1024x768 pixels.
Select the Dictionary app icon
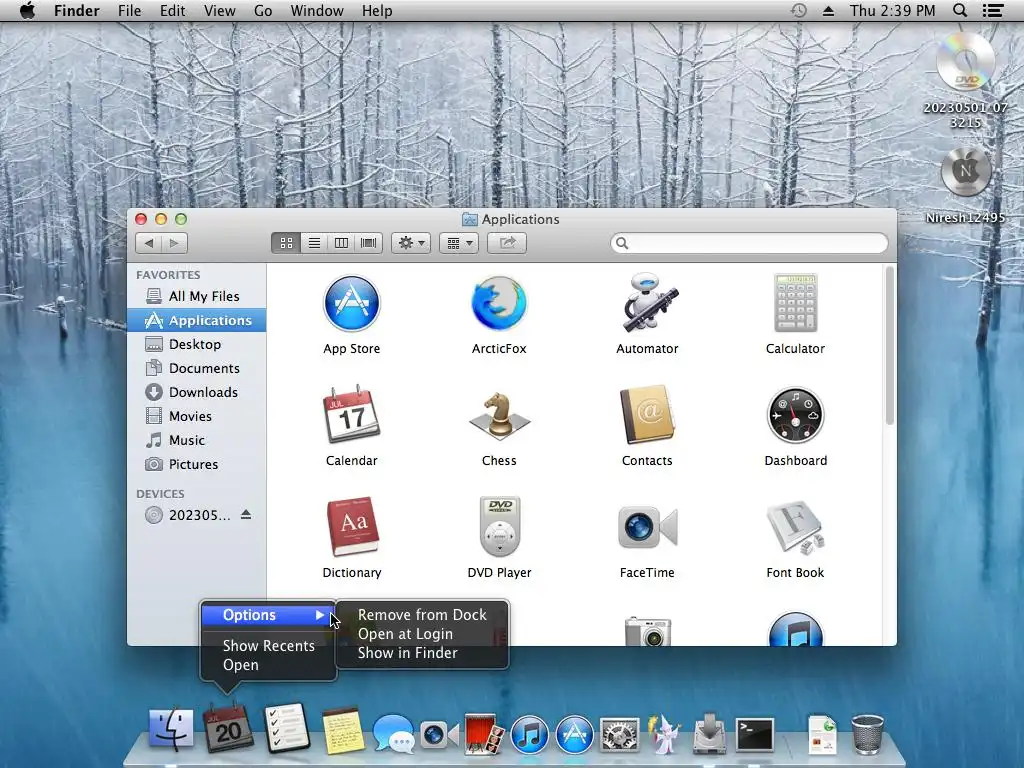(351, 527)
